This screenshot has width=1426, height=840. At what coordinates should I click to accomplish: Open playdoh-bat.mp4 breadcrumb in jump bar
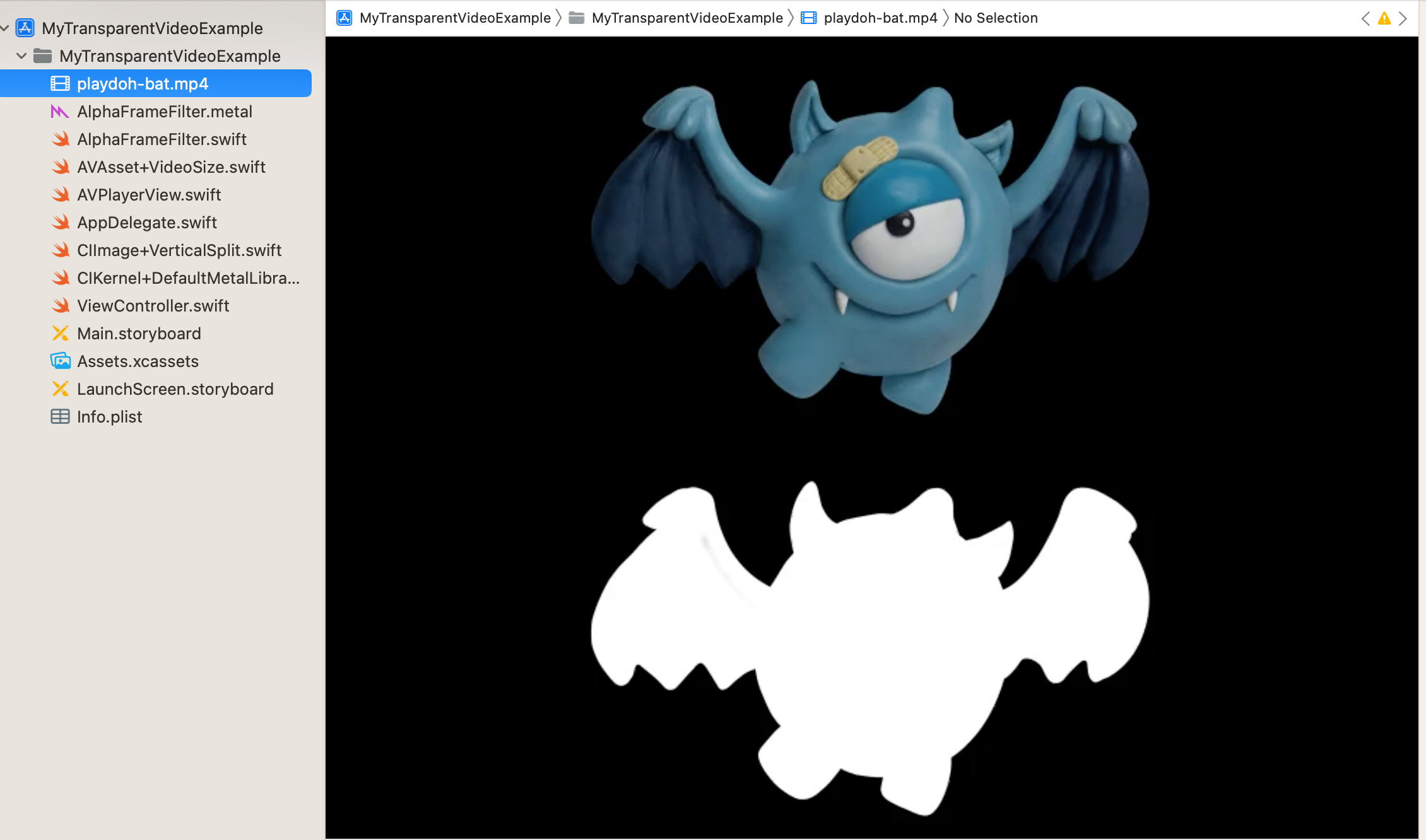[x=880, y=18]
